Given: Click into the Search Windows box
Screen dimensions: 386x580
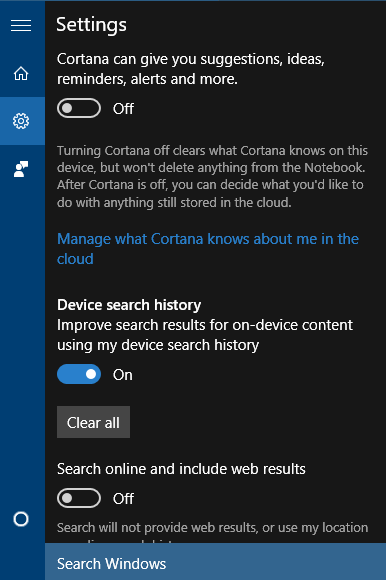Looking at the screenshot, I should click(x=216, y=563).
